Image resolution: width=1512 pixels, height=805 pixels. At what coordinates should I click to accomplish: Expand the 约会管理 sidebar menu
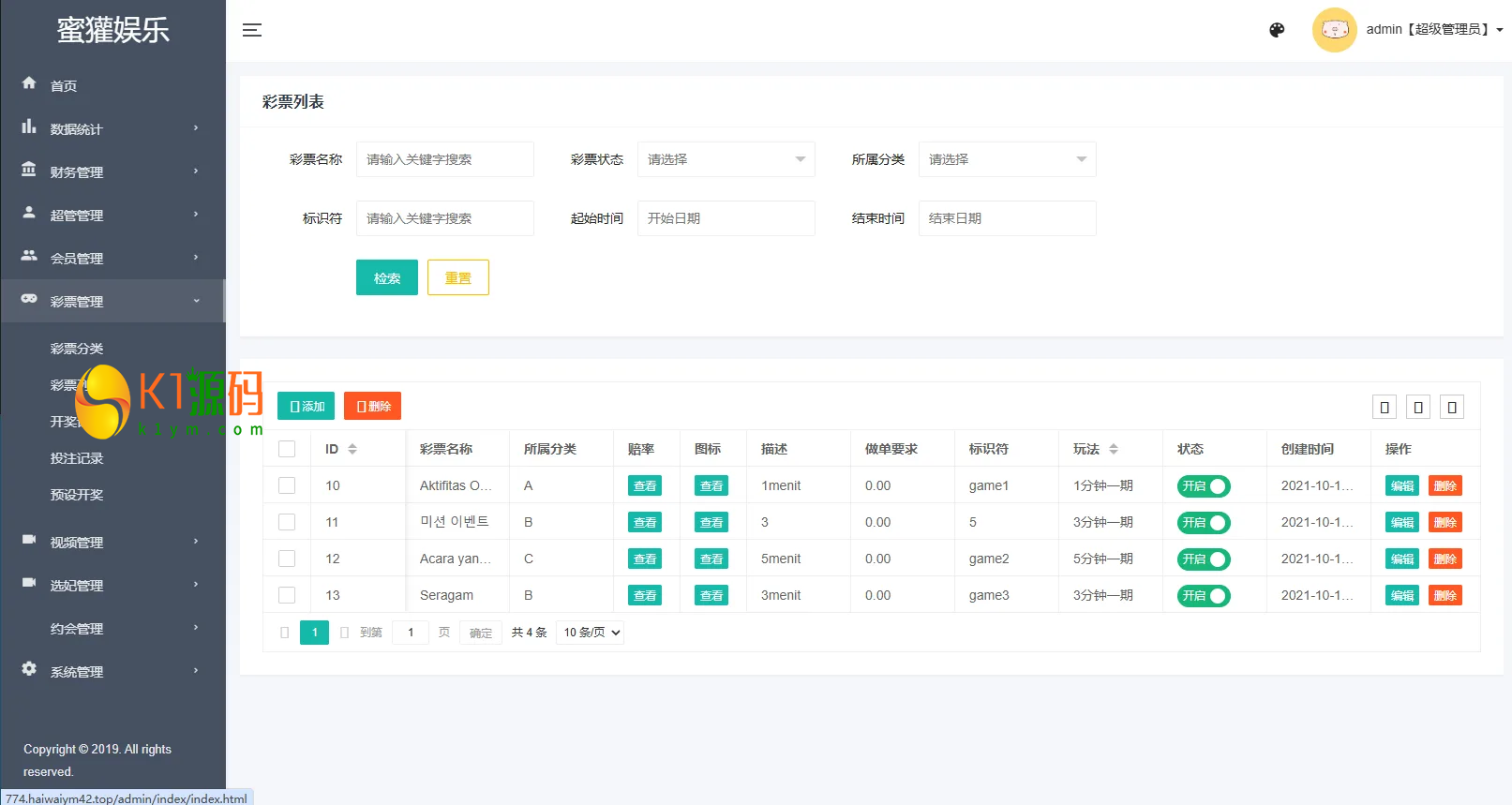(x=112, y=628)
